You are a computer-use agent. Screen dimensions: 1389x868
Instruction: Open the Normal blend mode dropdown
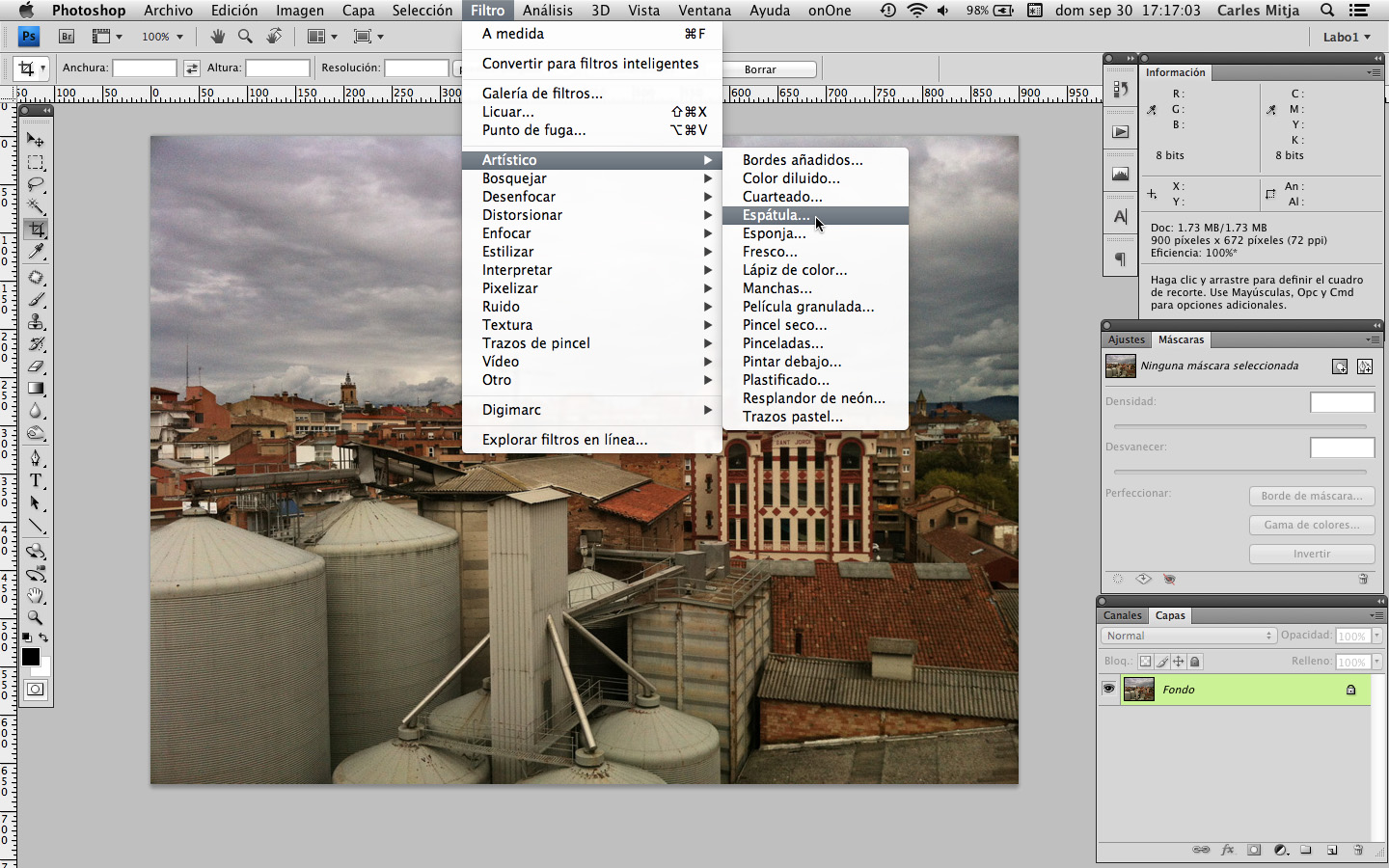pyautogui.click(x=1188, y=636)
